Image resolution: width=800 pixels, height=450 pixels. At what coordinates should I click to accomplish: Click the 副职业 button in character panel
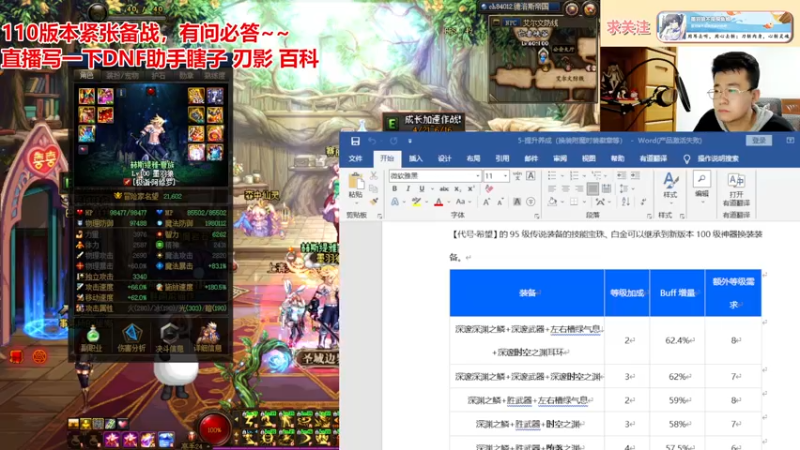point(92,338)
